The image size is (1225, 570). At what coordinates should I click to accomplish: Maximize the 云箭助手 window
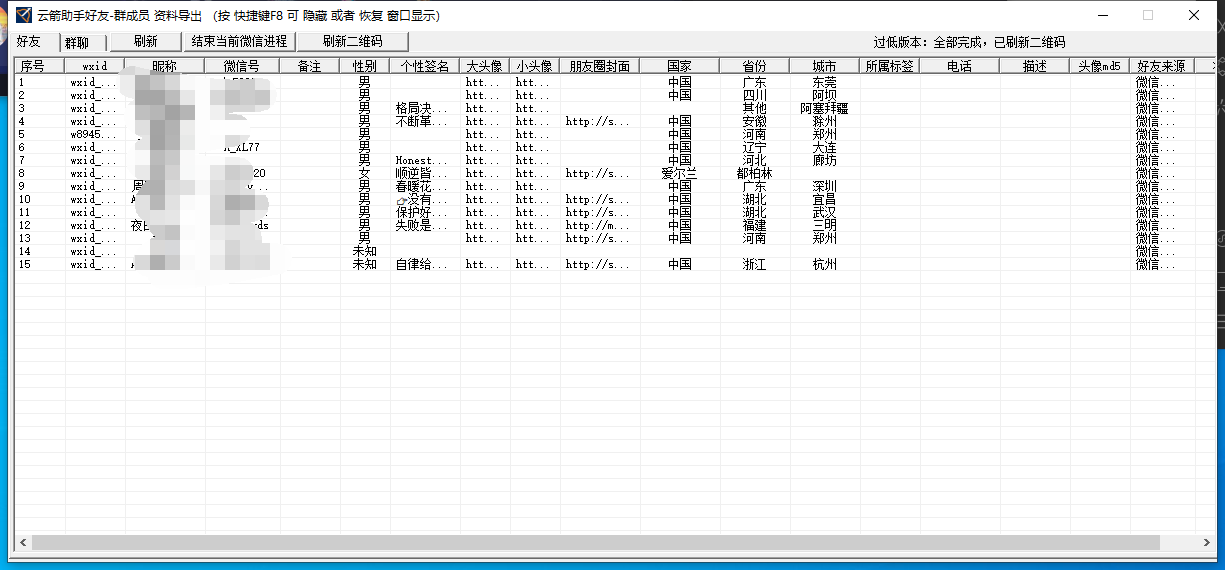pos(1148,15)
